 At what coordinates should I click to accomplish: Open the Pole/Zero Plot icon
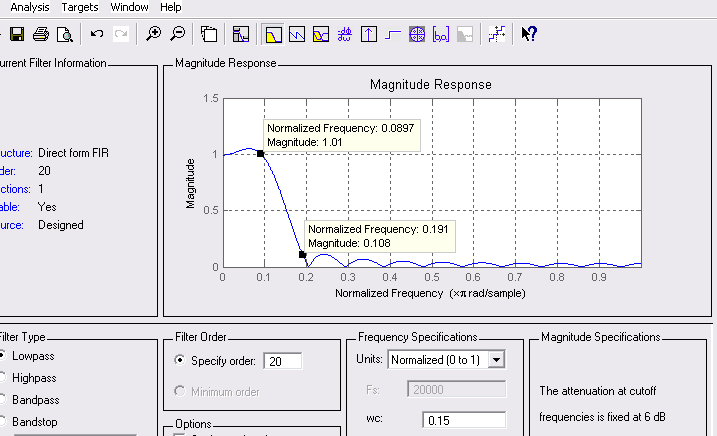[417, 34]
